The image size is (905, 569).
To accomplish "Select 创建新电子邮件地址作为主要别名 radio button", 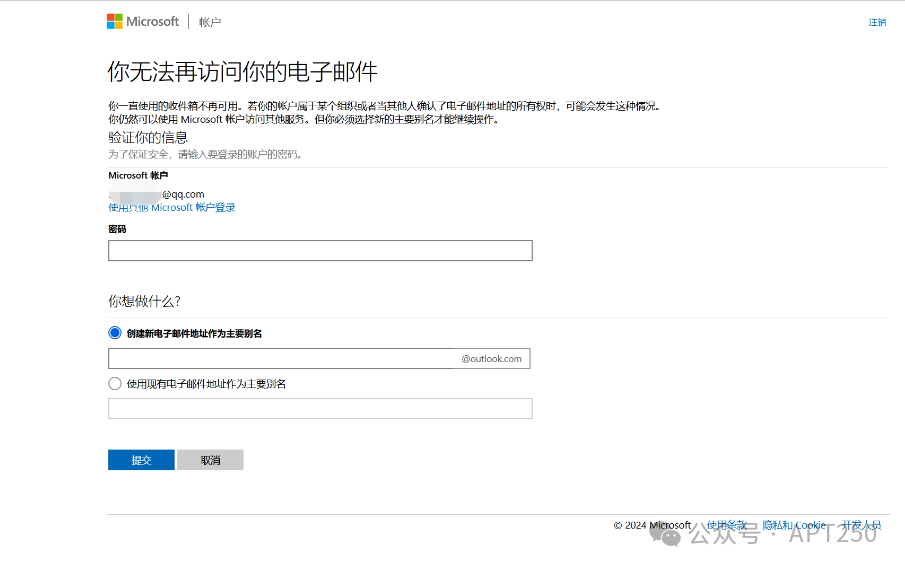I will click(115, 333).
